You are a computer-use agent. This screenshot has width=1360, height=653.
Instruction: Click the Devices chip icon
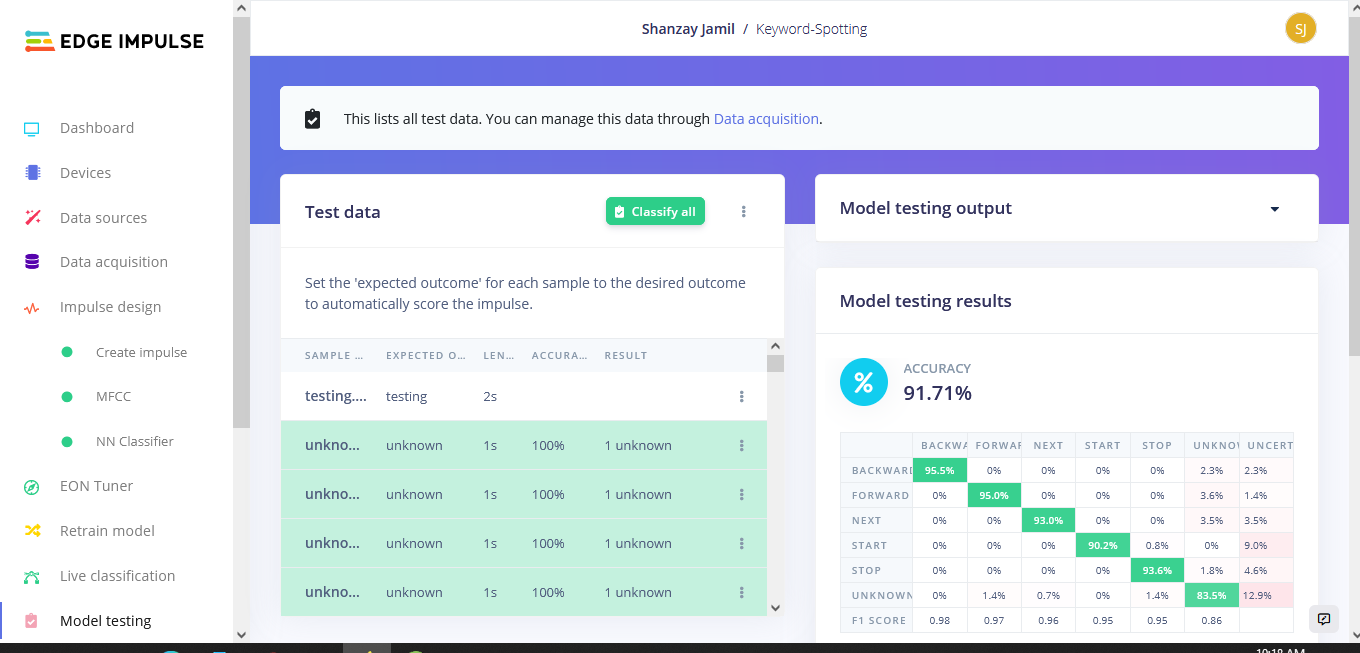[x=32, y=173]
